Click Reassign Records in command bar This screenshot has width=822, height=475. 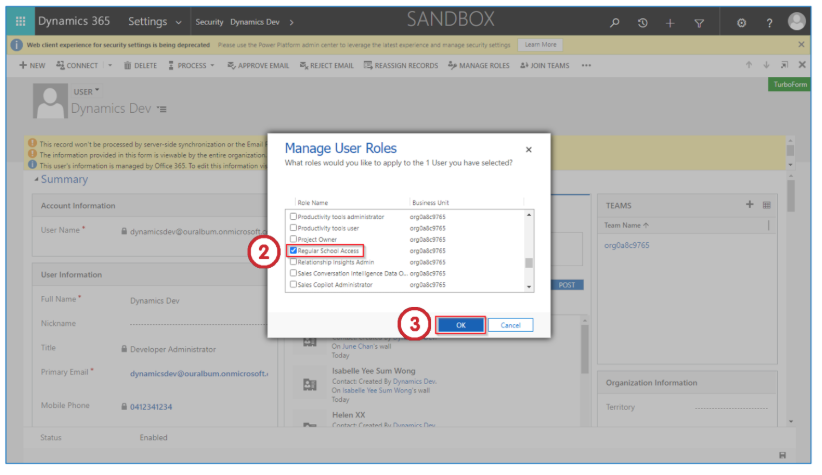tap(401, 66)
